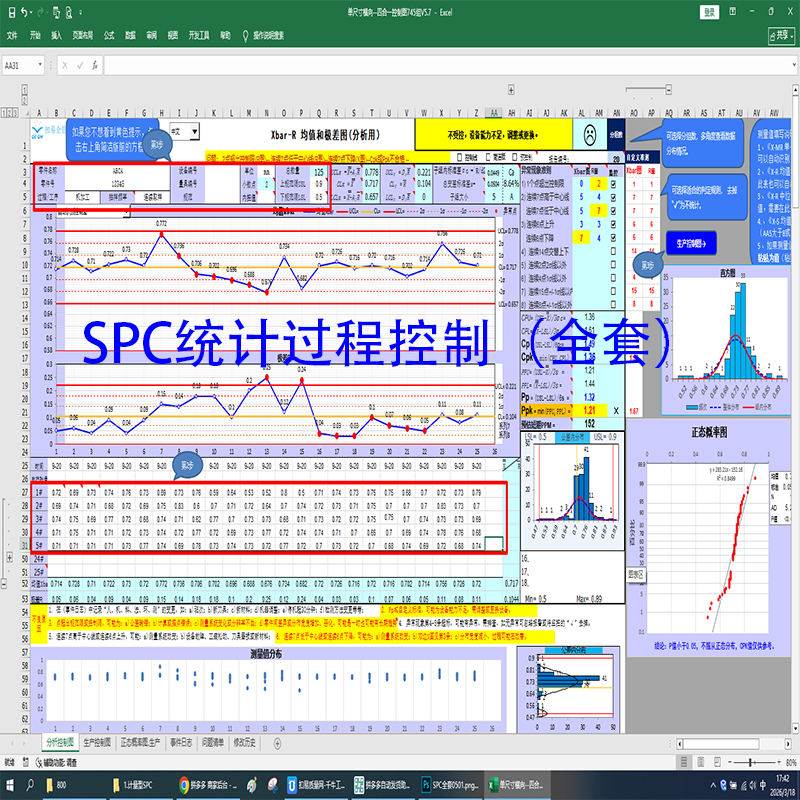Open the 开发工具 ribbon tab
This screenshot has width=800, height=800.
pos(198,35)
